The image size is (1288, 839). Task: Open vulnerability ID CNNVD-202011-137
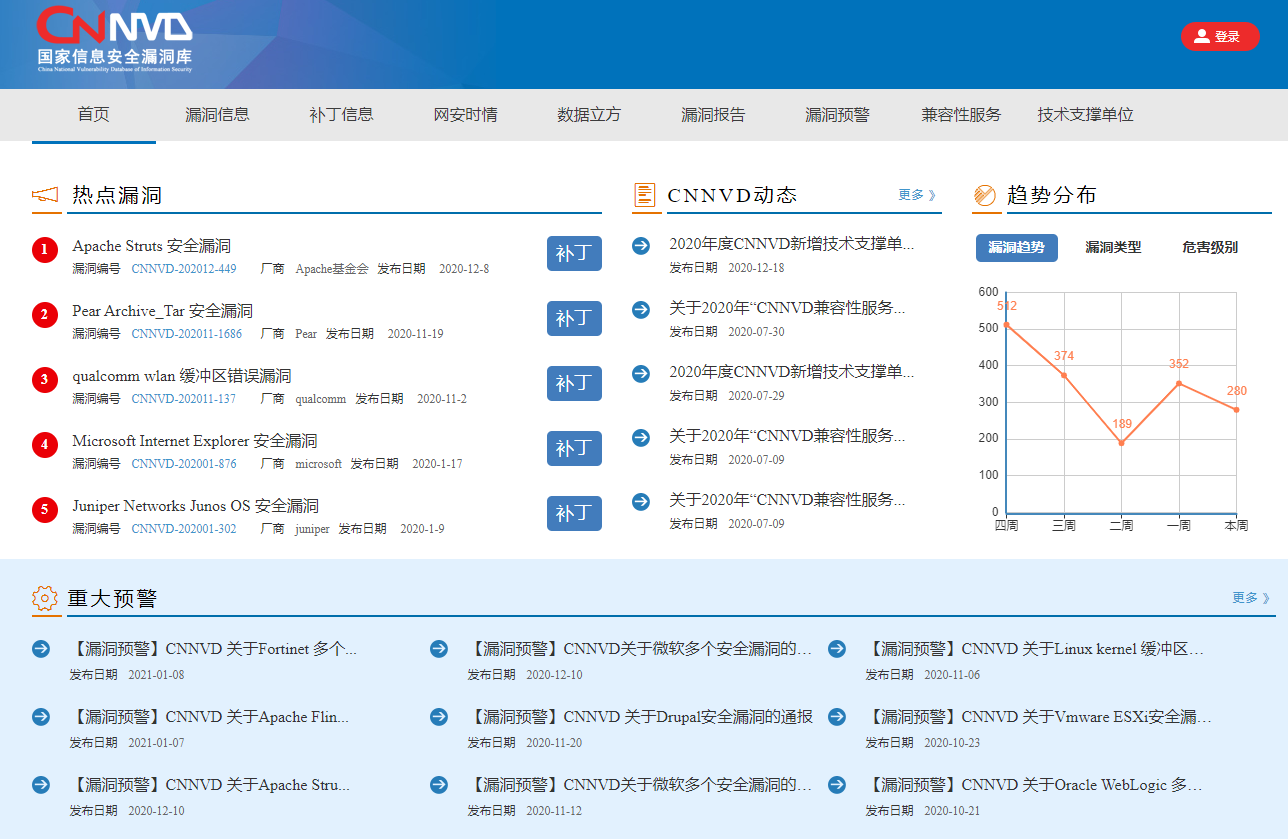(184, 399)
